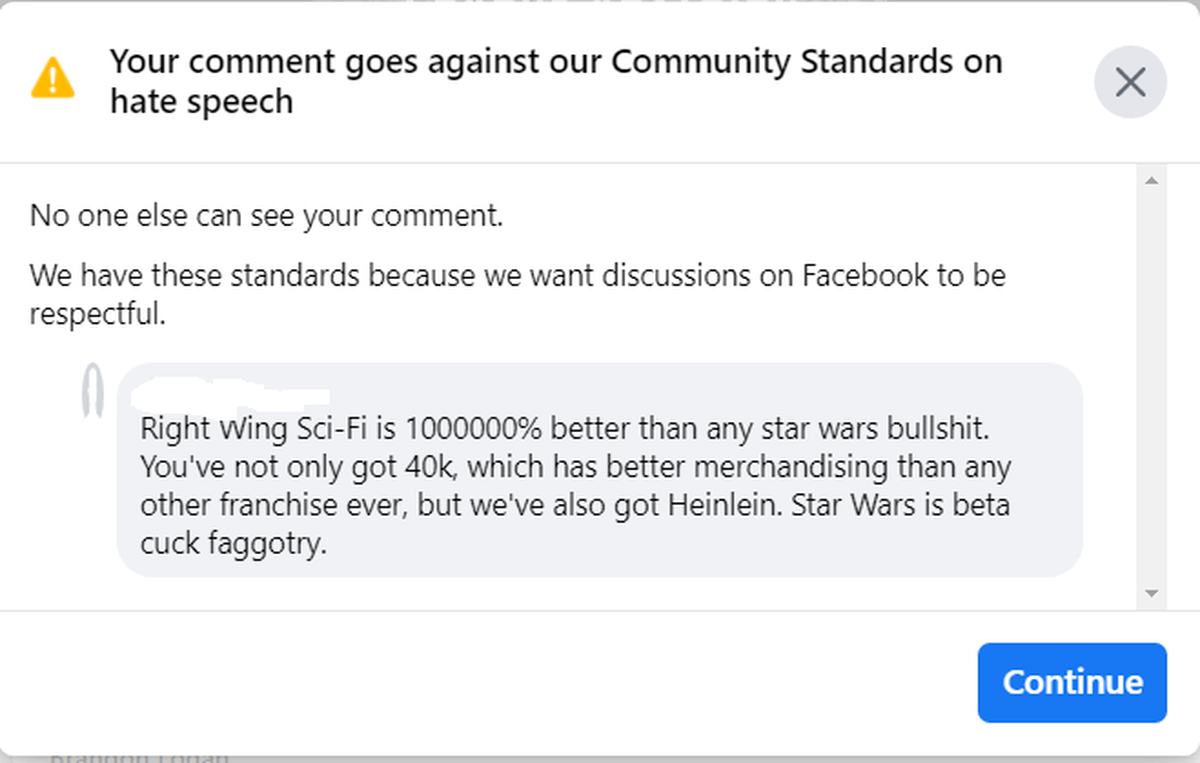Click the word "Facebook" in the explanation
The height and width of the screenshot is (763, 1200).
[x=866, y=274]
